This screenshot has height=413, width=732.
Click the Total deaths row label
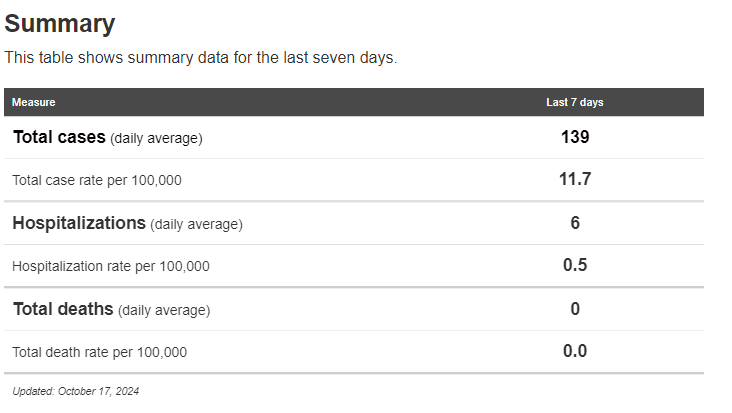pyautogui.click(x=63, y=309)
